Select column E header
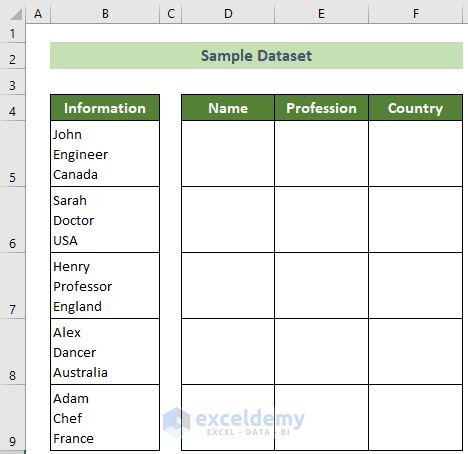468x454 pixels. pyautogui.click(x=321, y=14)
